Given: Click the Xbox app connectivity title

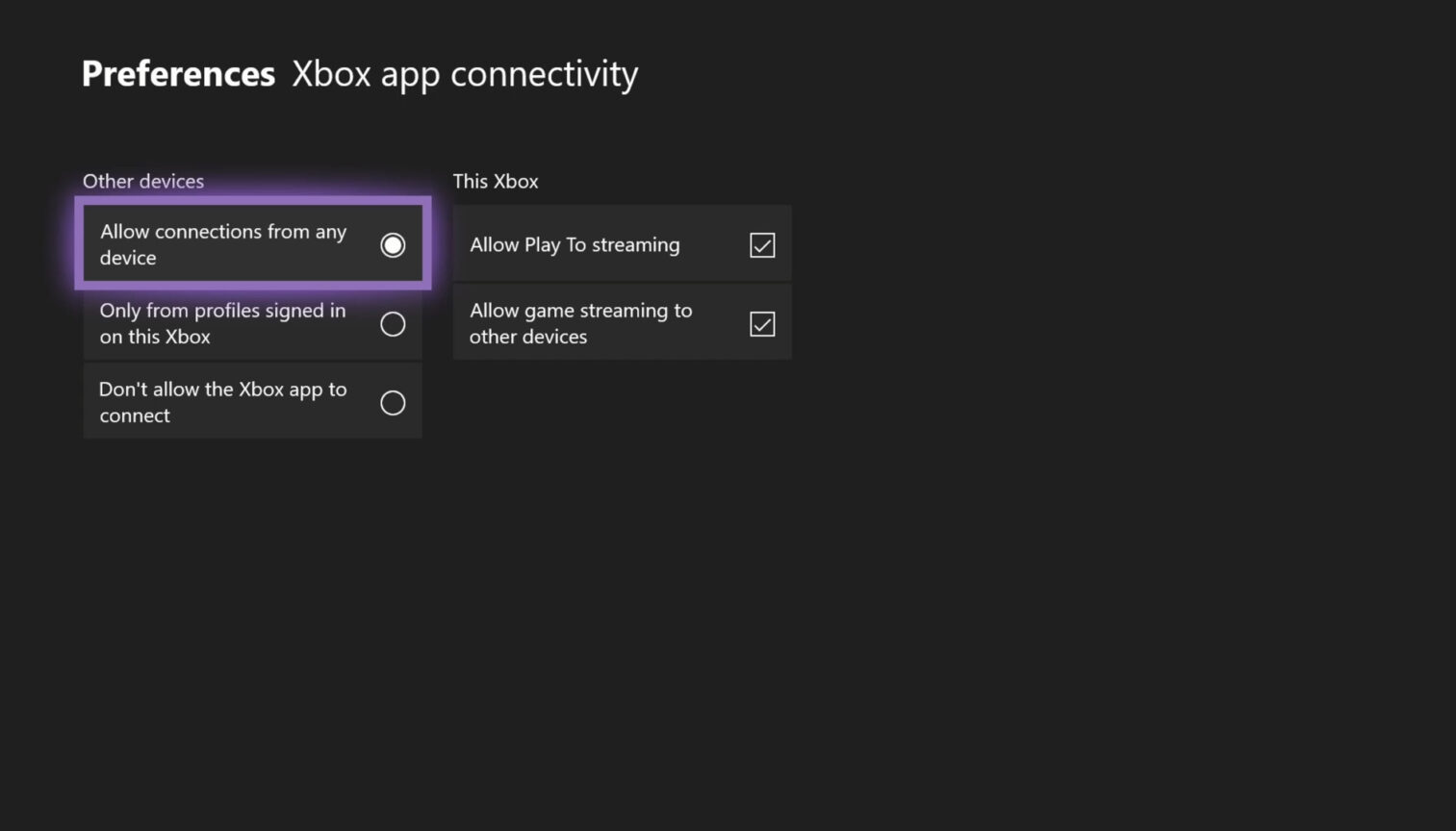Looking at the screenshot, I should click(464, 73).
